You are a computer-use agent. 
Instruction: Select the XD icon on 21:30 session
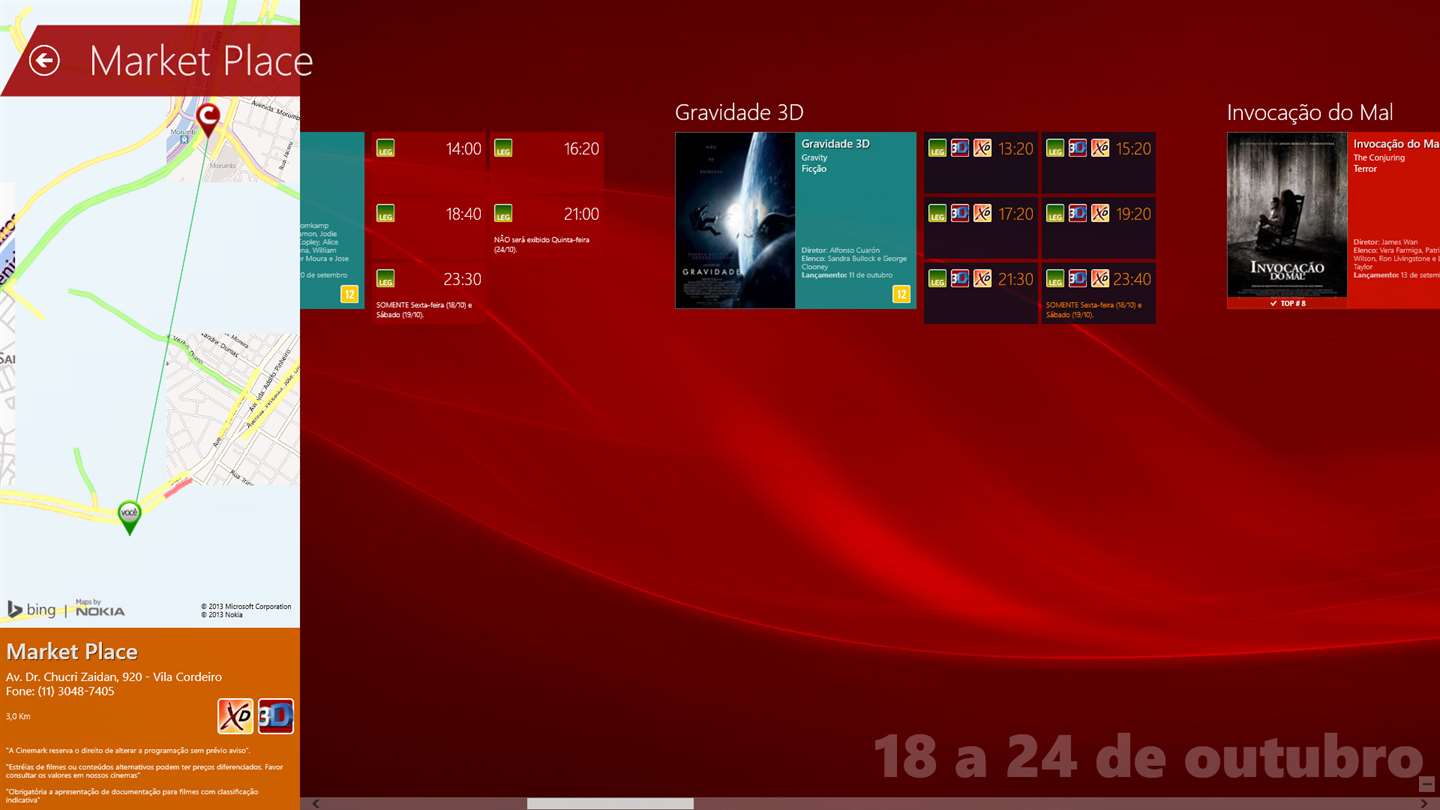tap(982, 278)
